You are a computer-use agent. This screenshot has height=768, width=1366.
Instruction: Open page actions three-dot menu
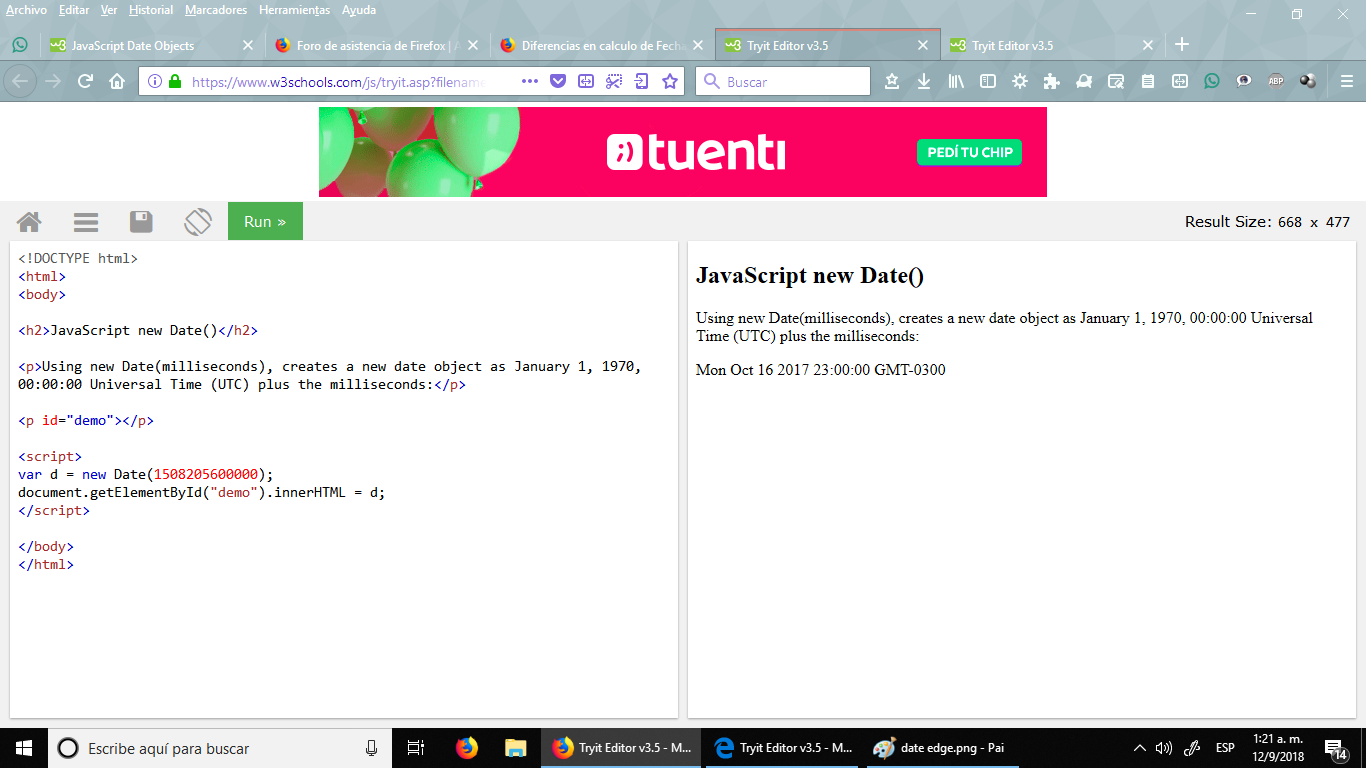(x=530, y=82)
